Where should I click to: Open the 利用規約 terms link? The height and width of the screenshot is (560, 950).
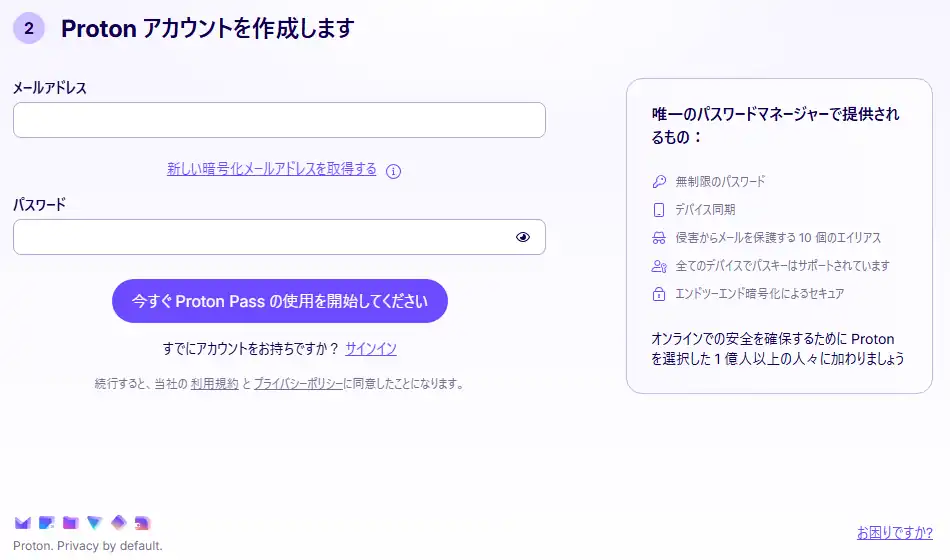click(x=215, y=383)
